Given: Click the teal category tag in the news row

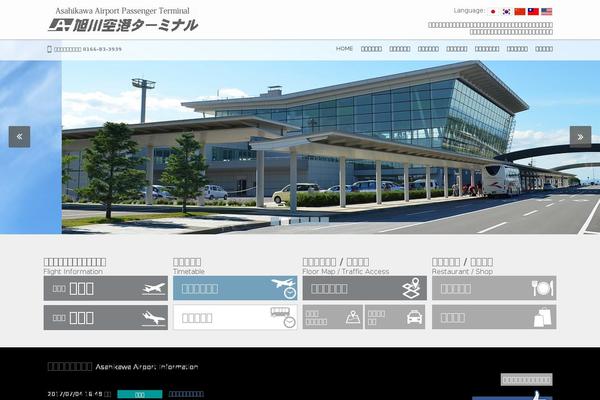Looking at the screenshot, I should (140, 394).
